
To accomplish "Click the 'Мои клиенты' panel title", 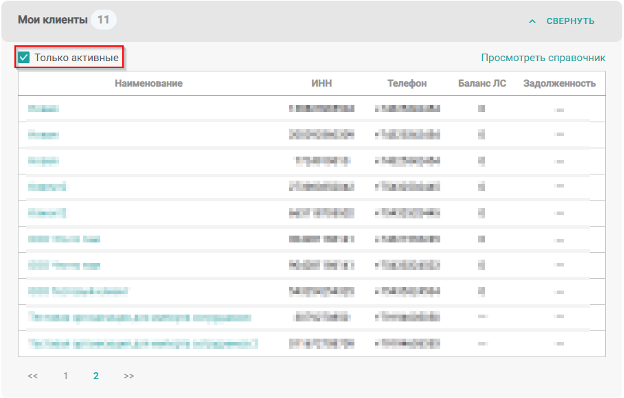I will 53,20.
